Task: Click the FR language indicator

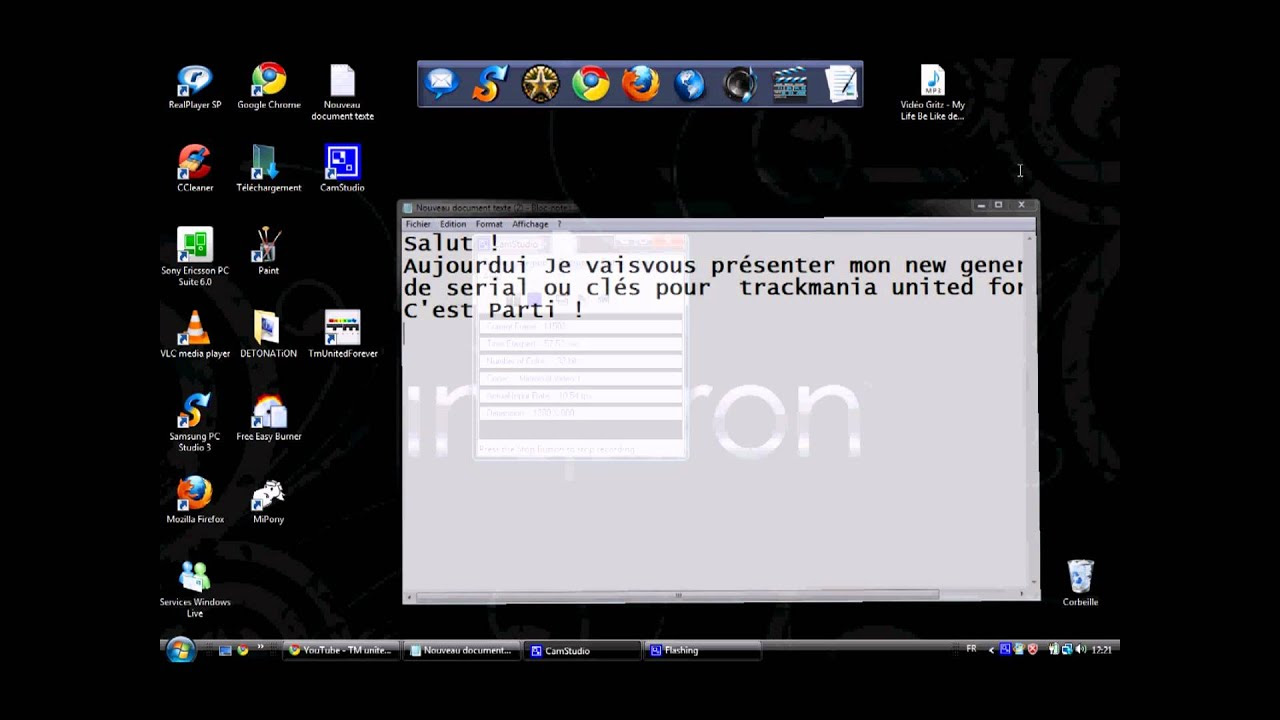Action: click(971, 649)
